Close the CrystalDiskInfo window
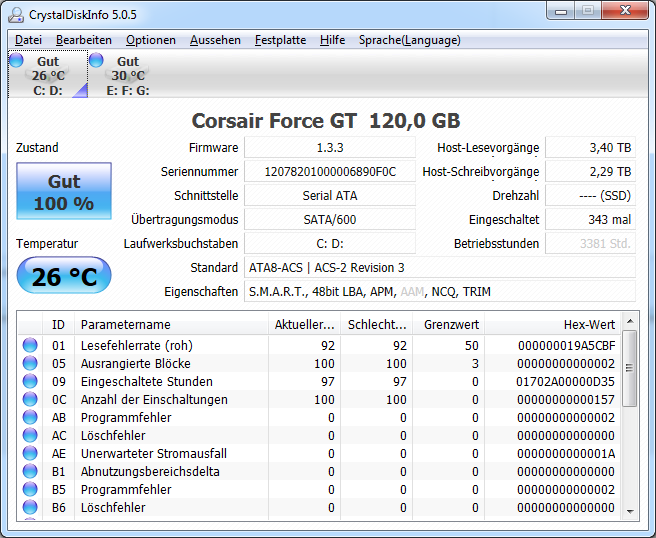 625,11
